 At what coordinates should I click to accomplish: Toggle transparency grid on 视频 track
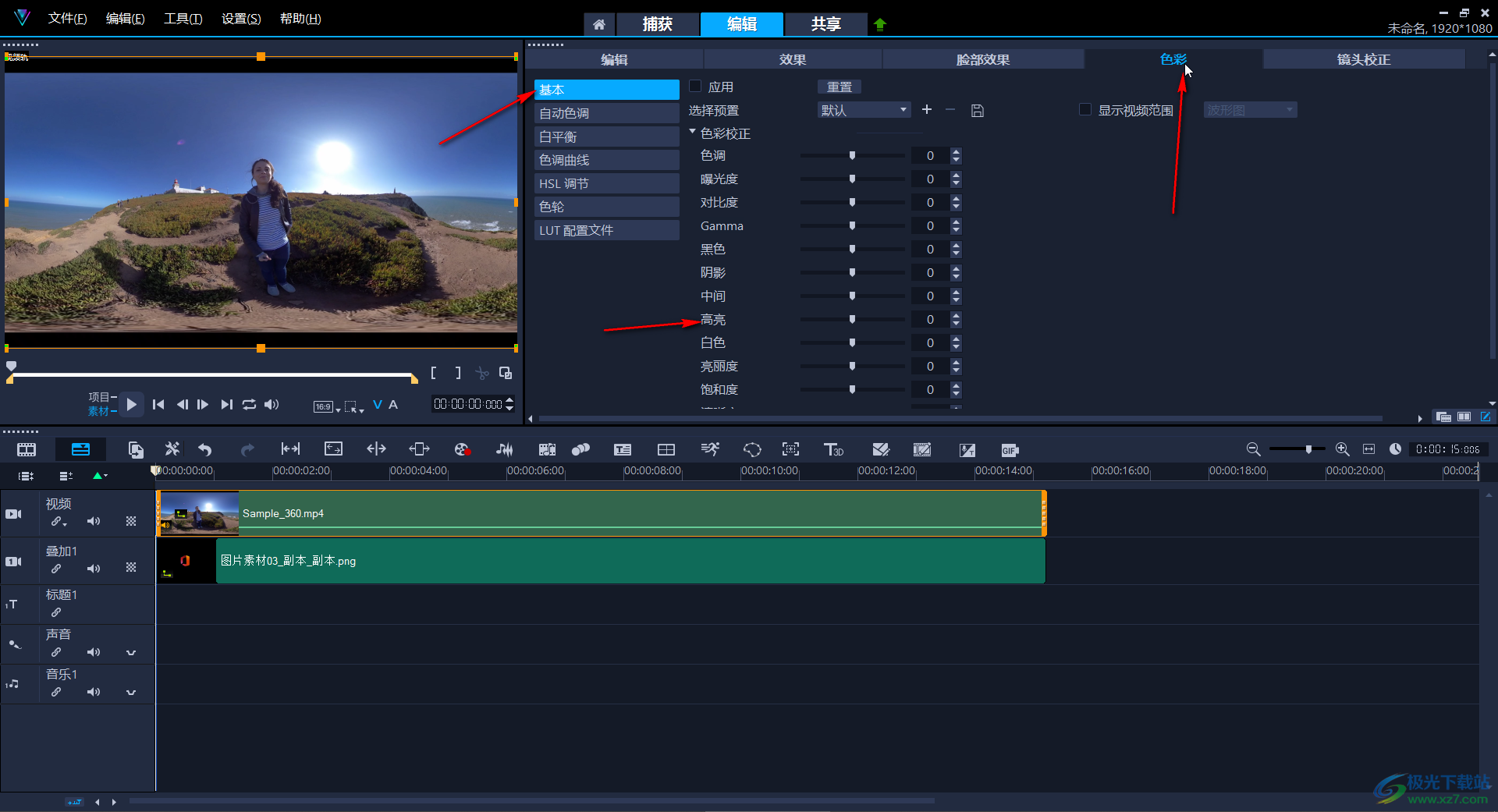click(x=131, y=521)
